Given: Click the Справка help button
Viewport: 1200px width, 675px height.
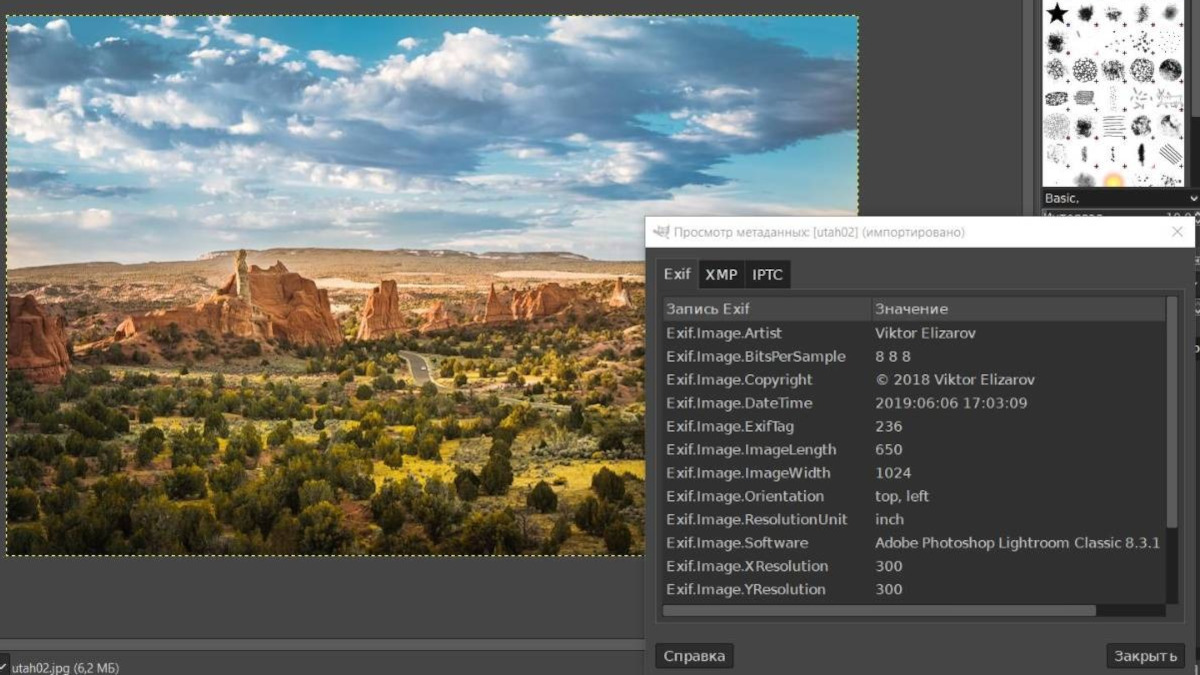Looking at the screenshot, I should click(x=694, y=656).
